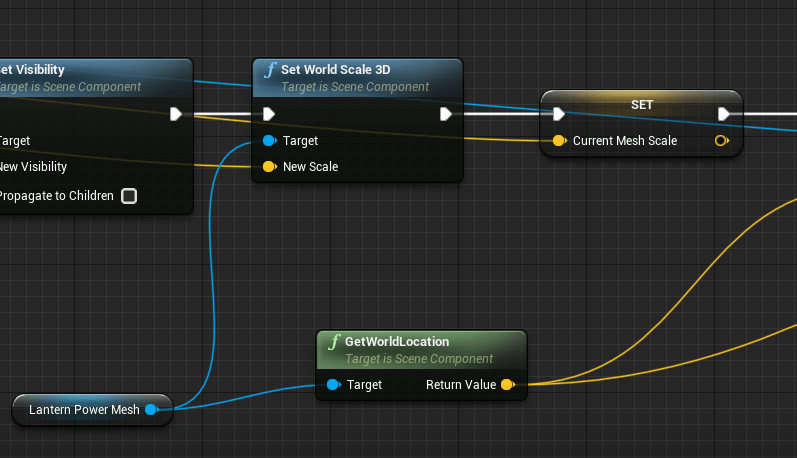The width and height of the screenshot is (797, 458).
Task: Select the Target pin on Set World Scale 3D
Action: [269, 141]
